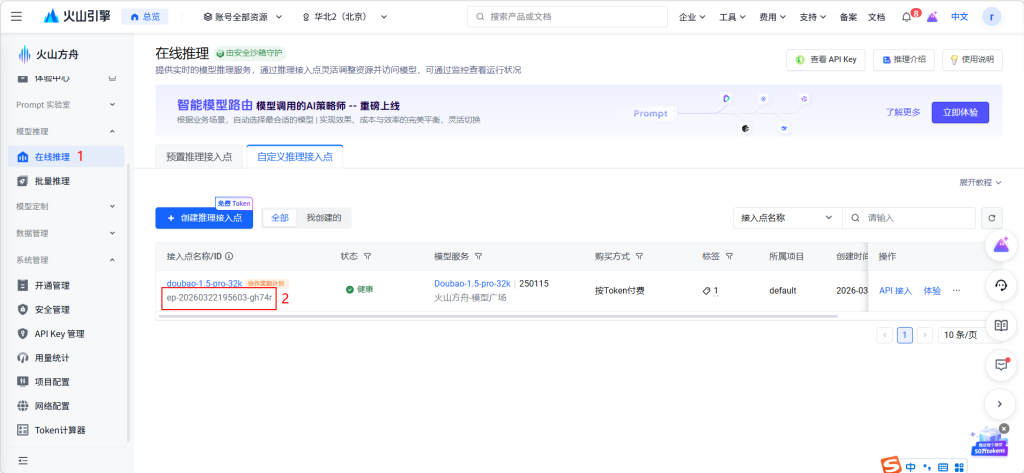Click the filter icon next to 状态 column

tap(368, 256)
